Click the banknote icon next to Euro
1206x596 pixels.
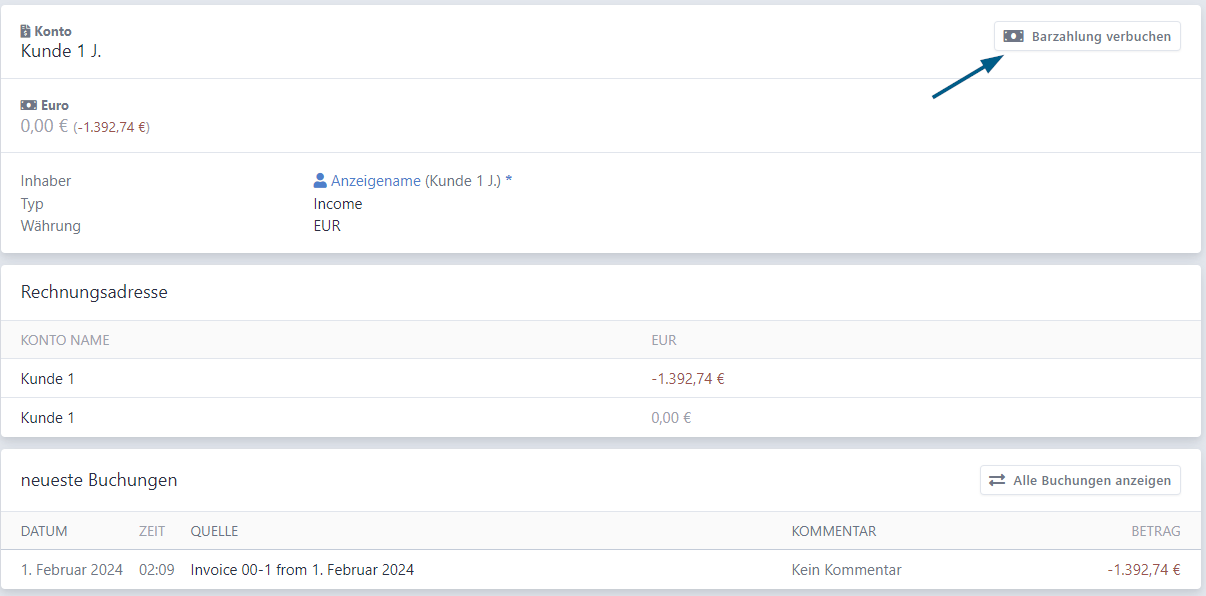29,105
